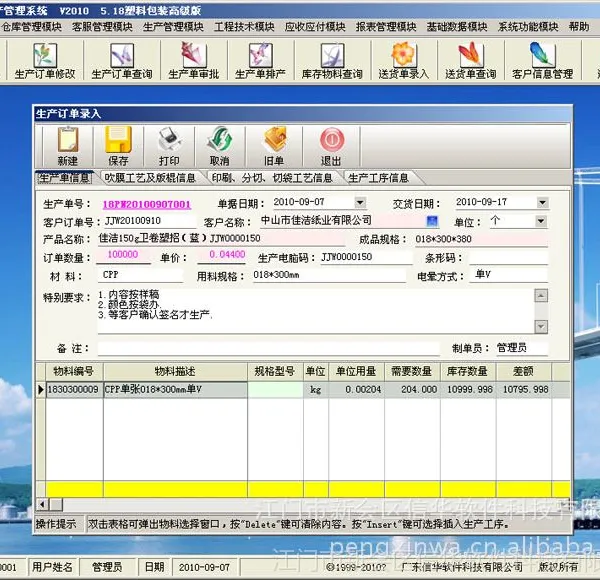Select cell CPP单张018*300mm单V
The image size is (600, 580).
175,389
